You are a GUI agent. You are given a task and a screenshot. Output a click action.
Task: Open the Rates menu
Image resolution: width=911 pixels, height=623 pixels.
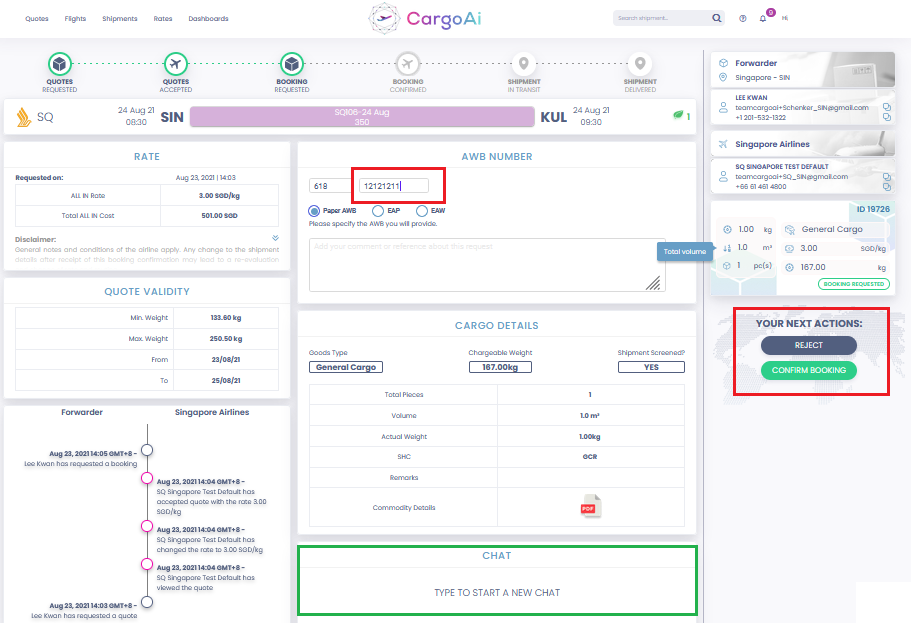click(x=163, y=19)
